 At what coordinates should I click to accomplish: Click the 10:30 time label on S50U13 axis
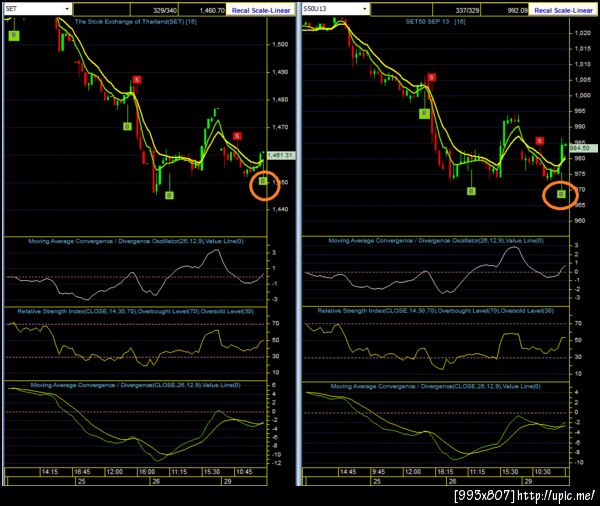(542, 472)
